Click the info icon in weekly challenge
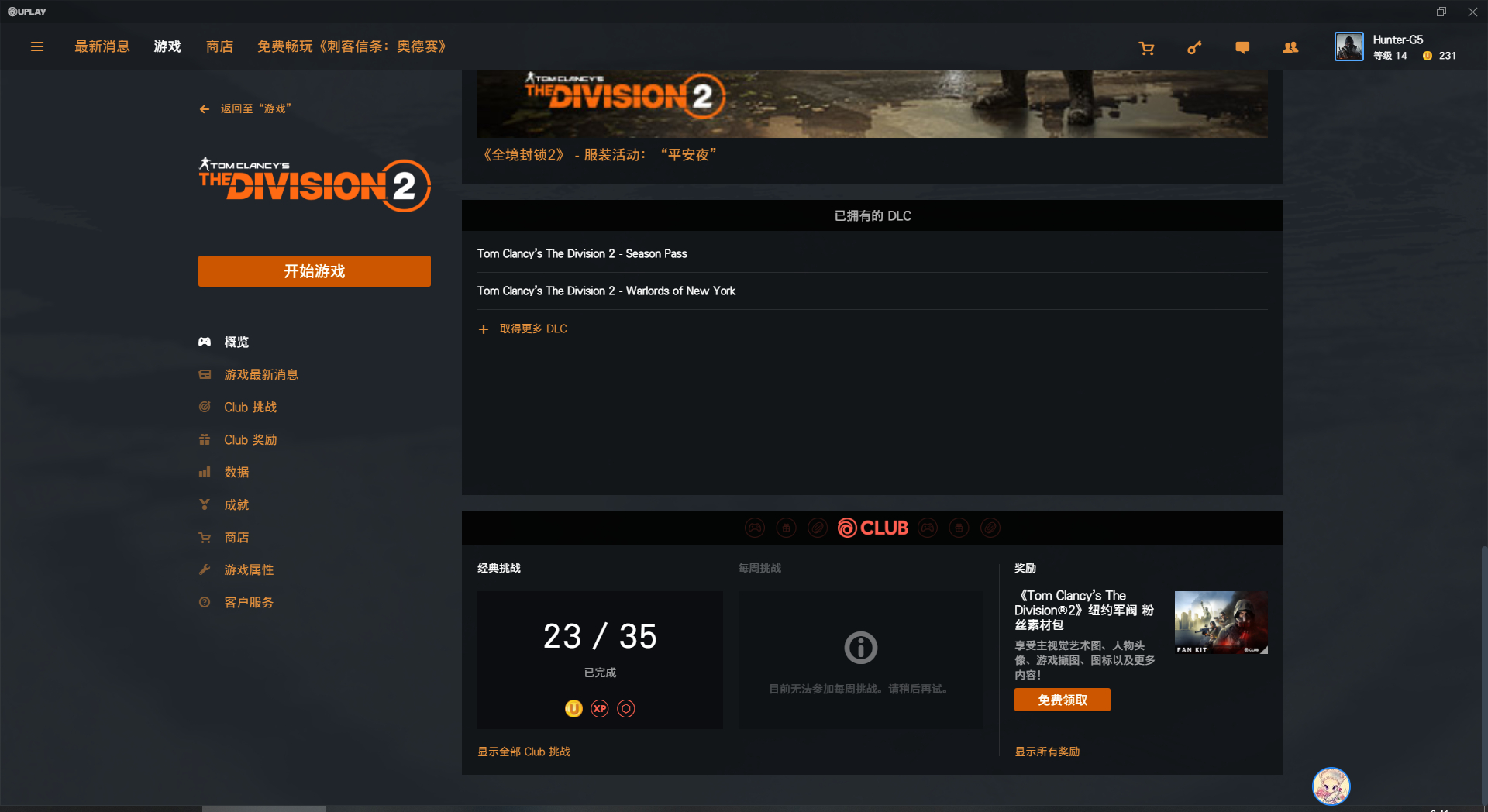 click(x=860, y=648)
